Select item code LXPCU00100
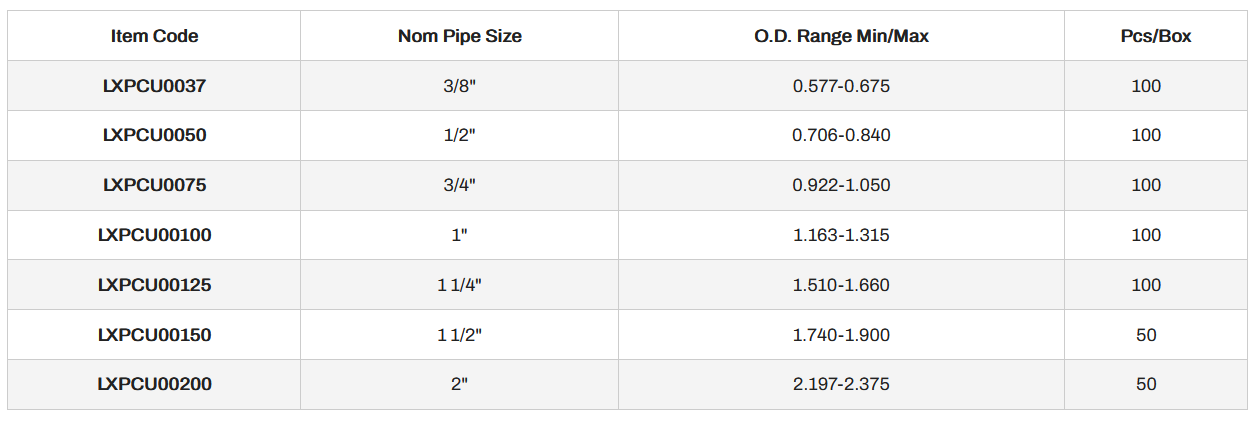The height and width of the screenshot is (432, 1259). click(x=154, y=235)
